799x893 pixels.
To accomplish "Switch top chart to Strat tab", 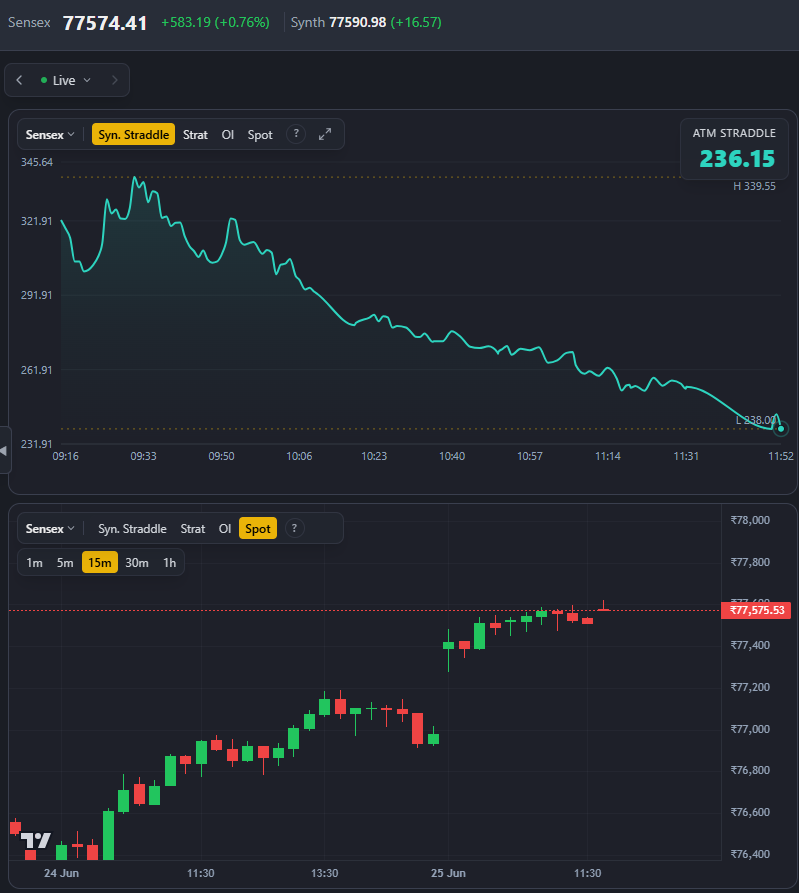I will [x=195, y=135].
